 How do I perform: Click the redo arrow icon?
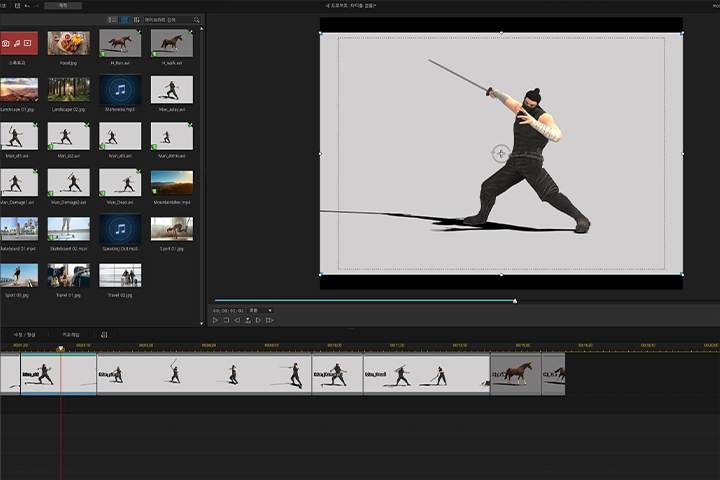point(37,6)
